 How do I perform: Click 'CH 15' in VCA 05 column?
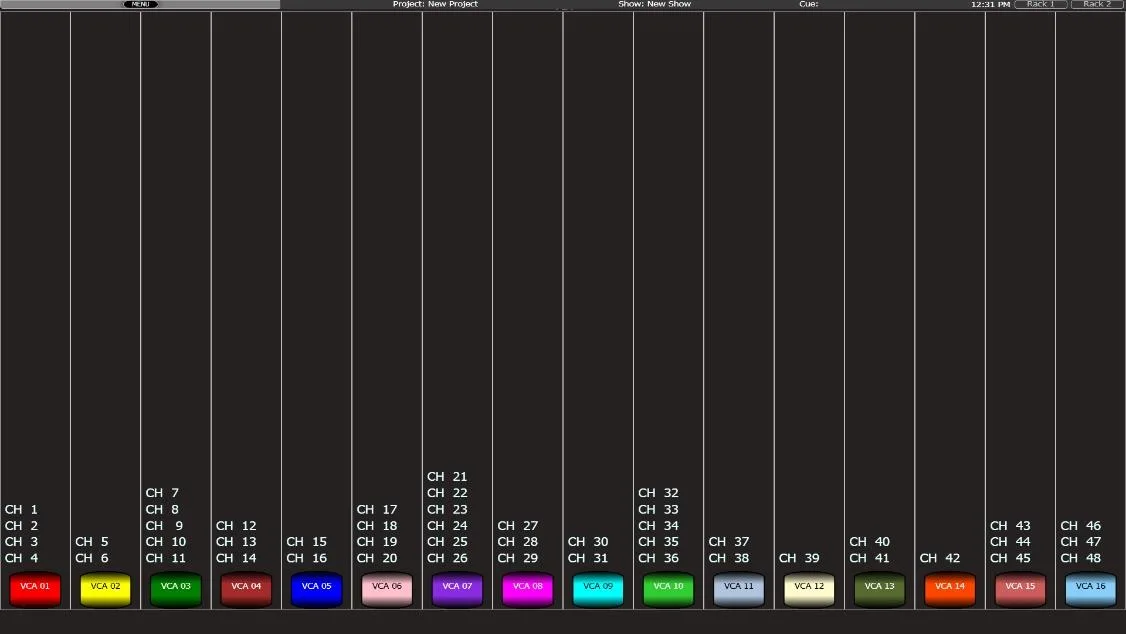click(x=307, y=542)
